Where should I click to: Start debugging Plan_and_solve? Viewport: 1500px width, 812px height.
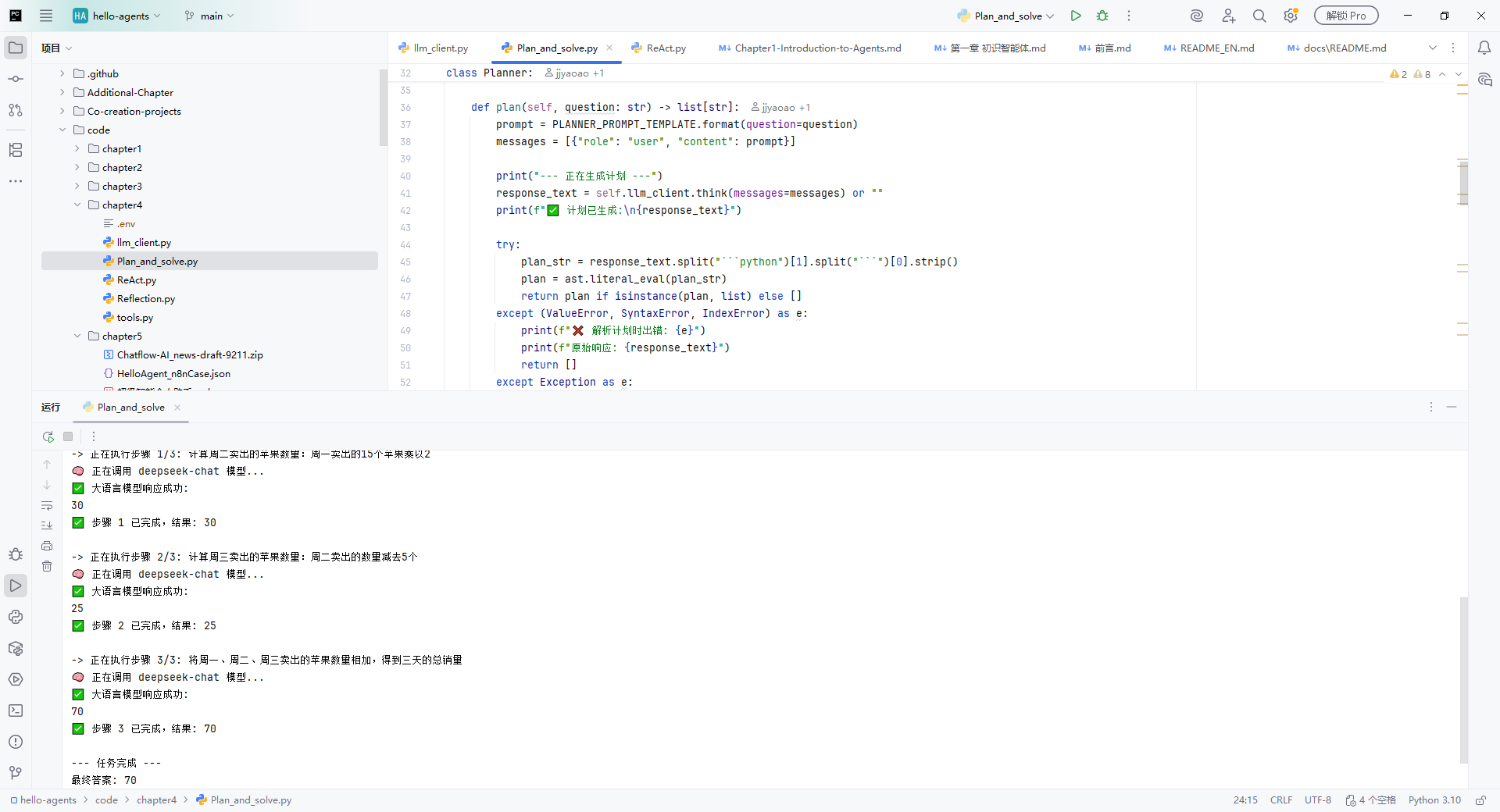pyautogui.click(x=1102, y=16)
